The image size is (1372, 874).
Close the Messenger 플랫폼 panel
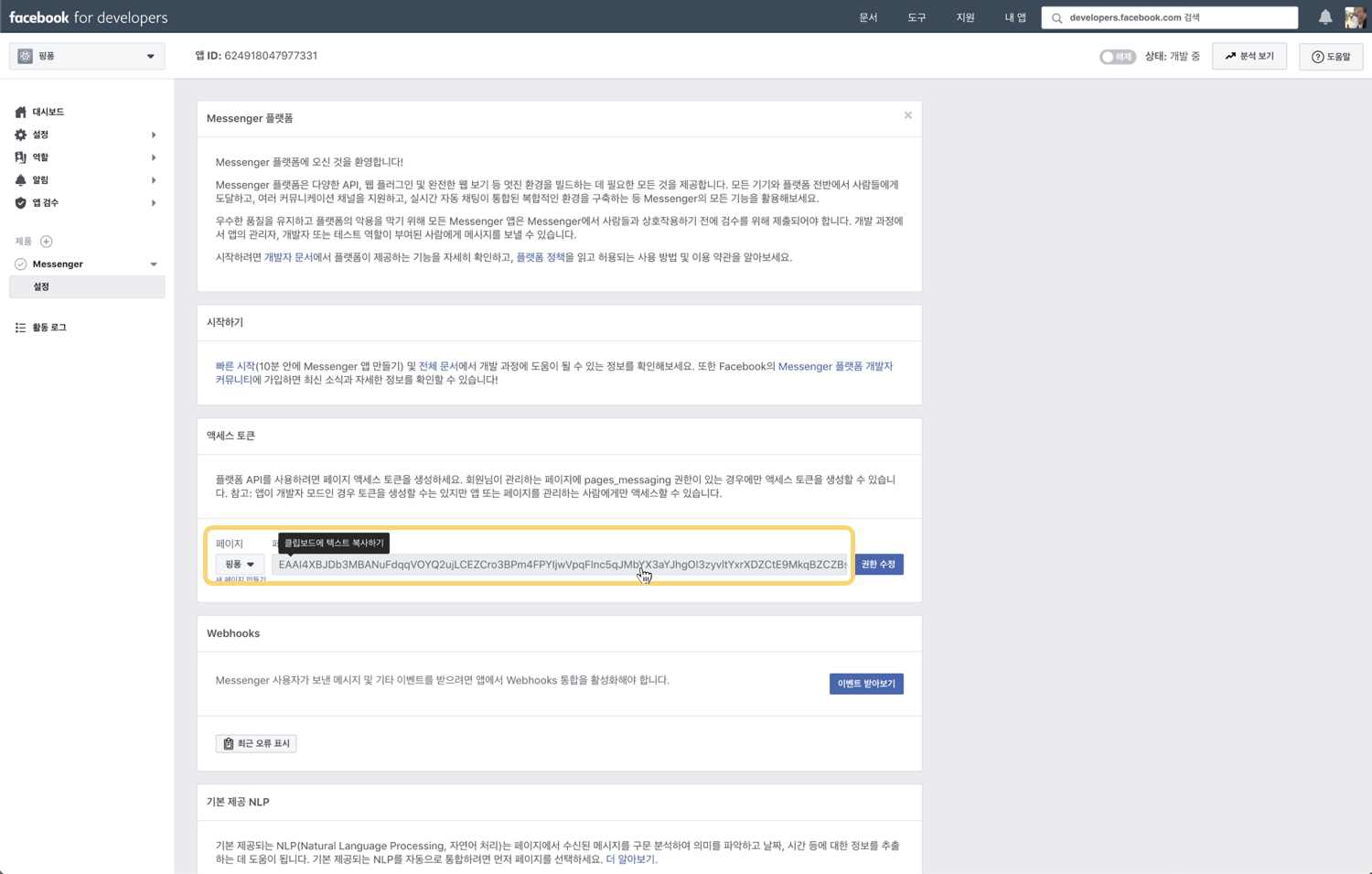click(908, 115)
